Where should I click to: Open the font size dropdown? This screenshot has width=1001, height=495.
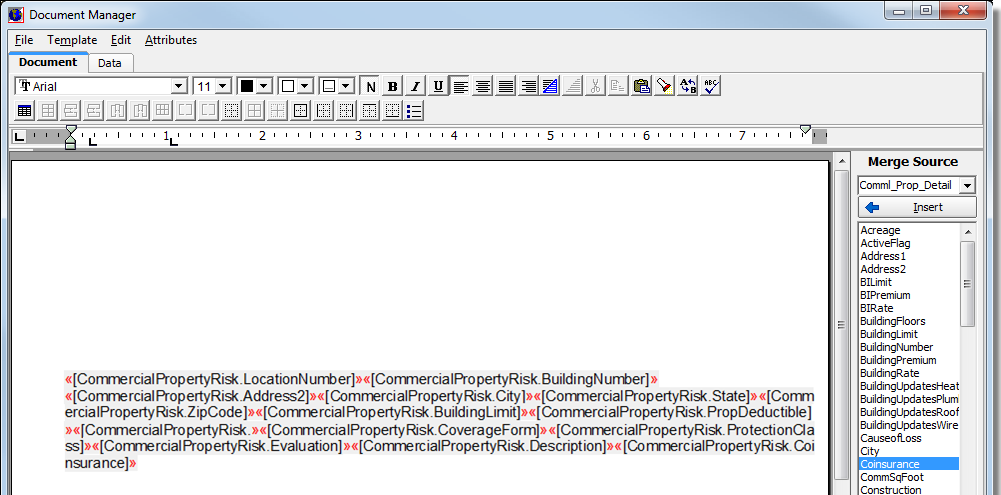point(222,87)
